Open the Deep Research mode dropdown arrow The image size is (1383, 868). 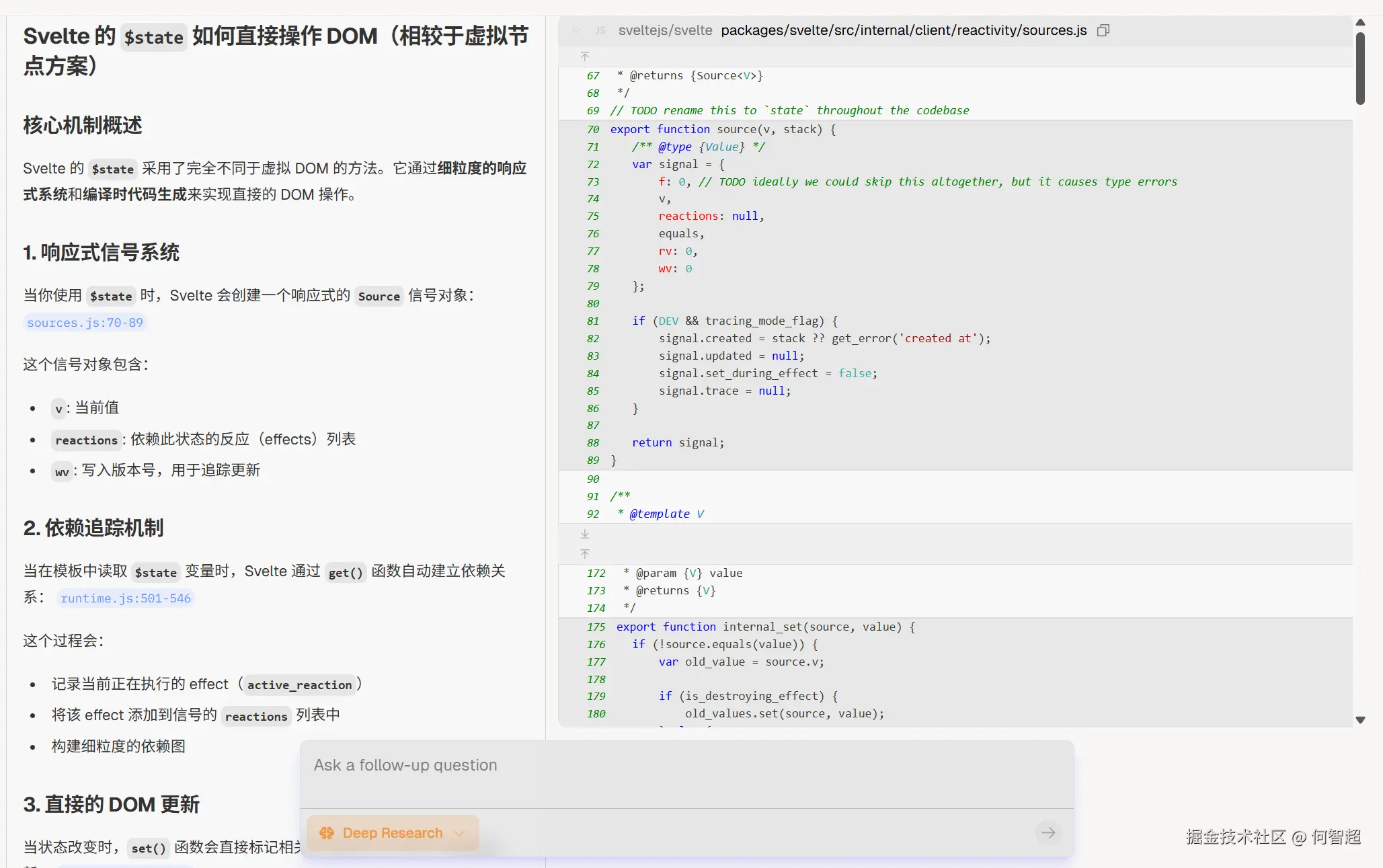pos(460,834)
